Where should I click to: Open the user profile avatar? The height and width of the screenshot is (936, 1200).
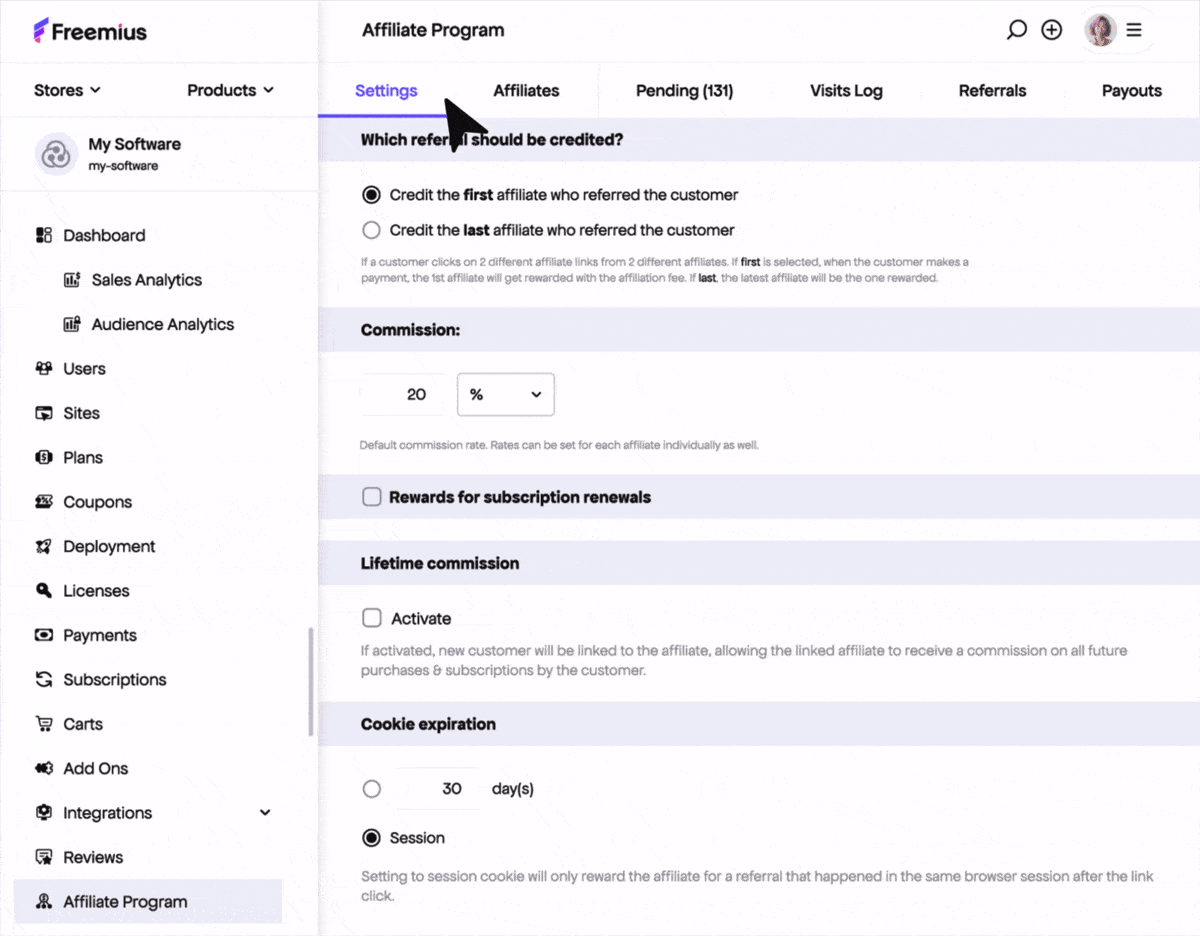[x=1100, y=30]
